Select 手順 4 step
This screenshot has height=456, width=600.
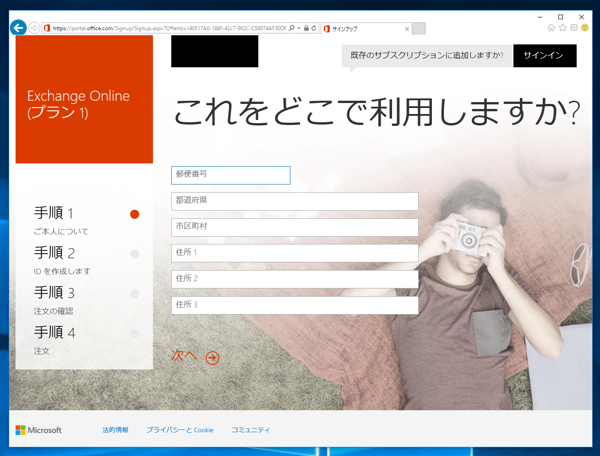[54, 332]
